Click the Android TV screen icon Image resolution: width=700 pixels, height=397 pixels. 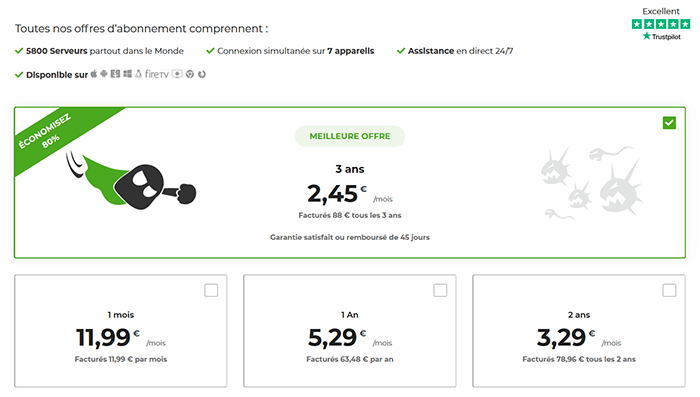177,74
